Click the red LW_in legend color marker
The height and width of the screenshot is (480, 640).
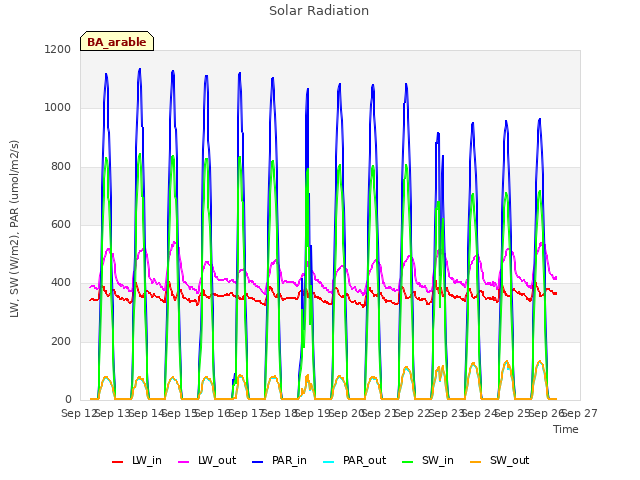click(118, 462)
